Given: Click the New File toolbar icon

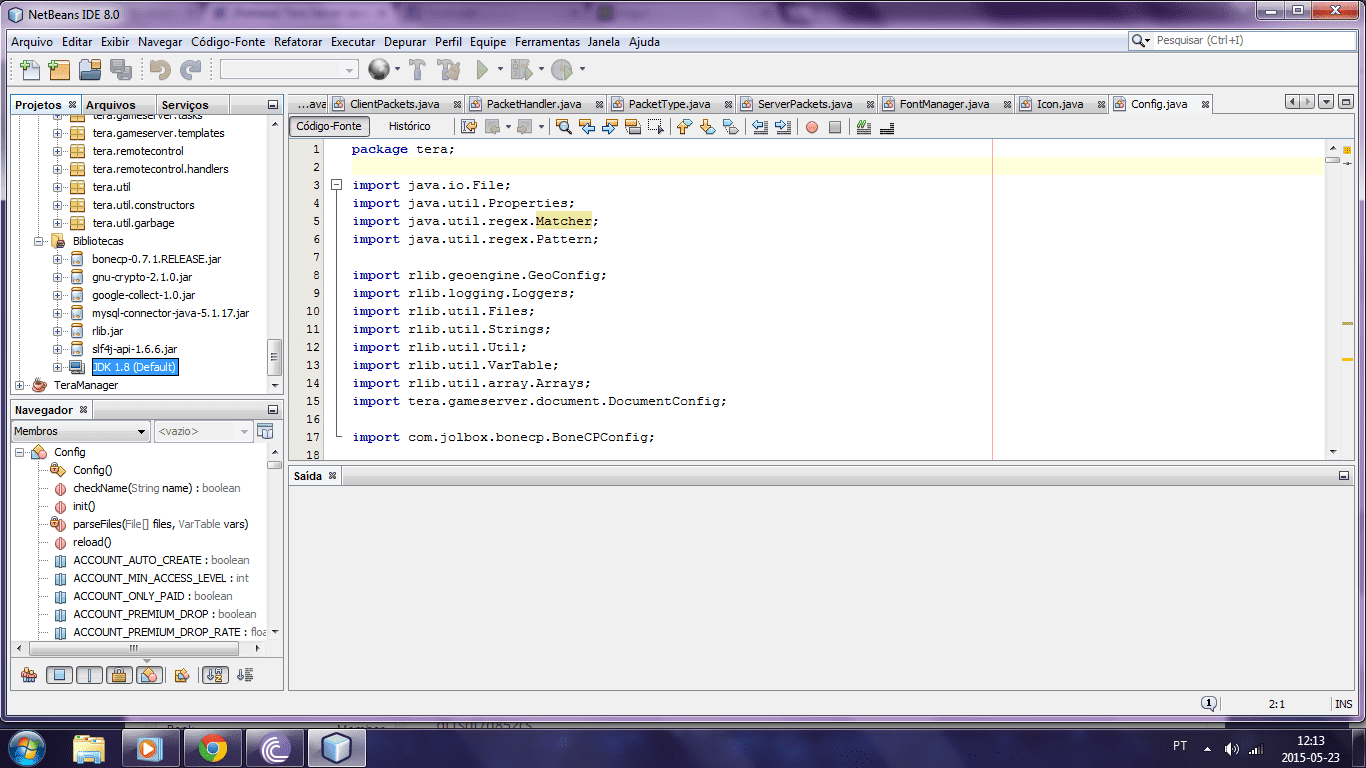Looking at the screenshot, I should (30, 69).
